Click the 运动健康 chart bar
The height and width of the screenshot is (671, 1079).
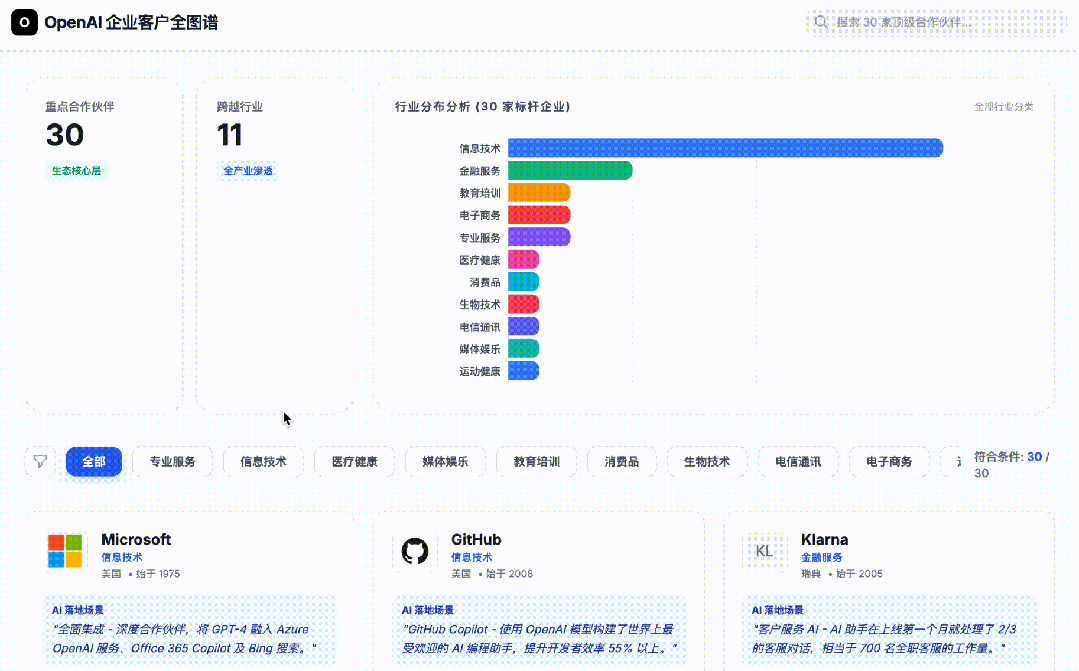click(524, 371)
